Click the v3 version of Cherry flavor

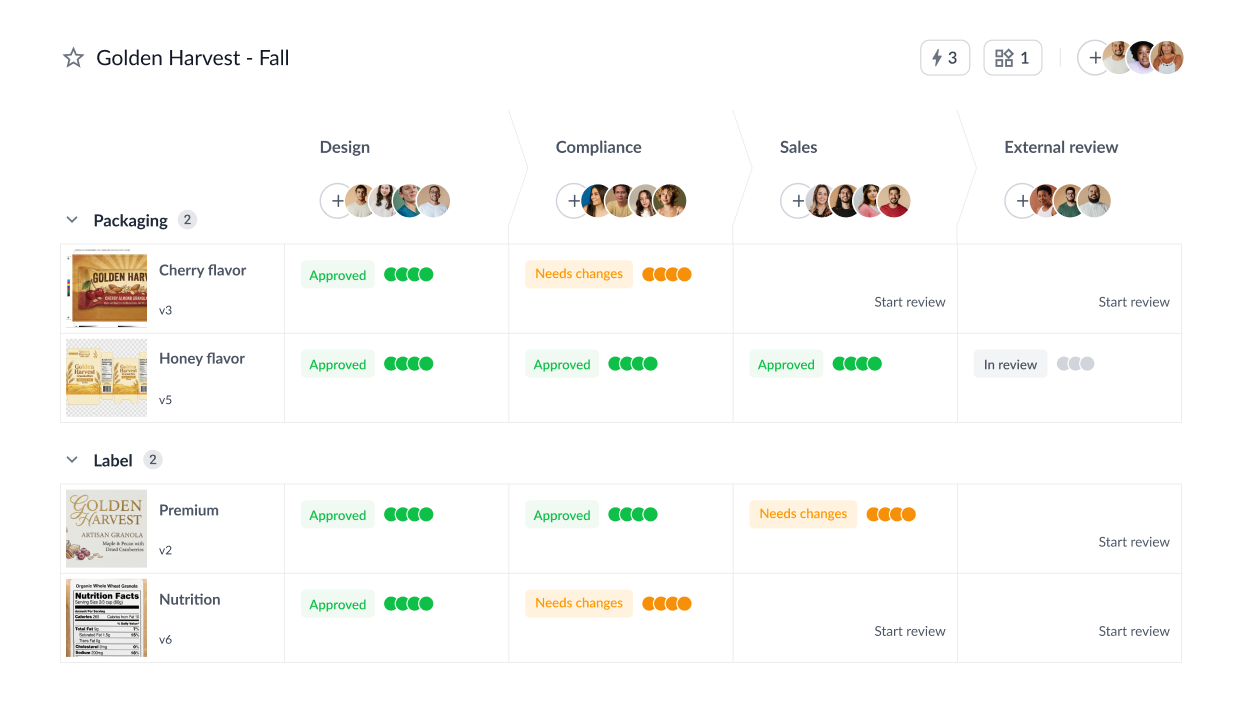click(x=166, y=310)
